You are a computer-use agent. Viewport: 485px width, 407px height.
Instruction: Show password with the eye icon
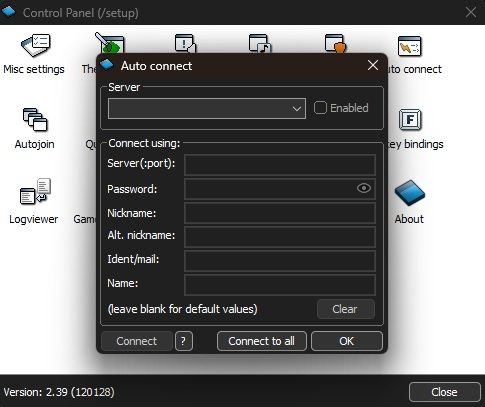pos(364,188)
